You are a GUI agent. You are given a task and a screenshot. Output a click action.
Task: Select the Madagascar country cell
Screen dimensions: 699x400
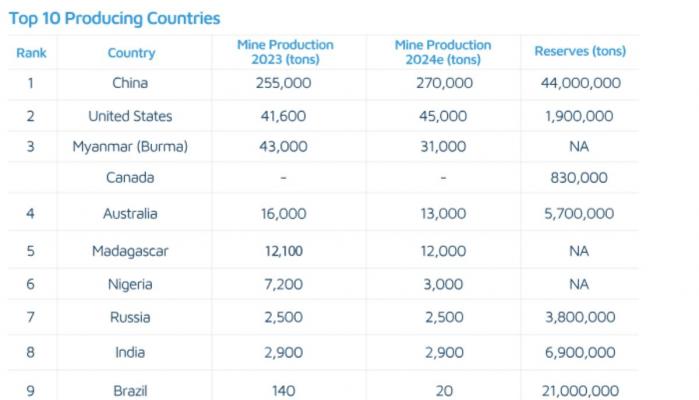pyautogui.click(x=130, y=251)
